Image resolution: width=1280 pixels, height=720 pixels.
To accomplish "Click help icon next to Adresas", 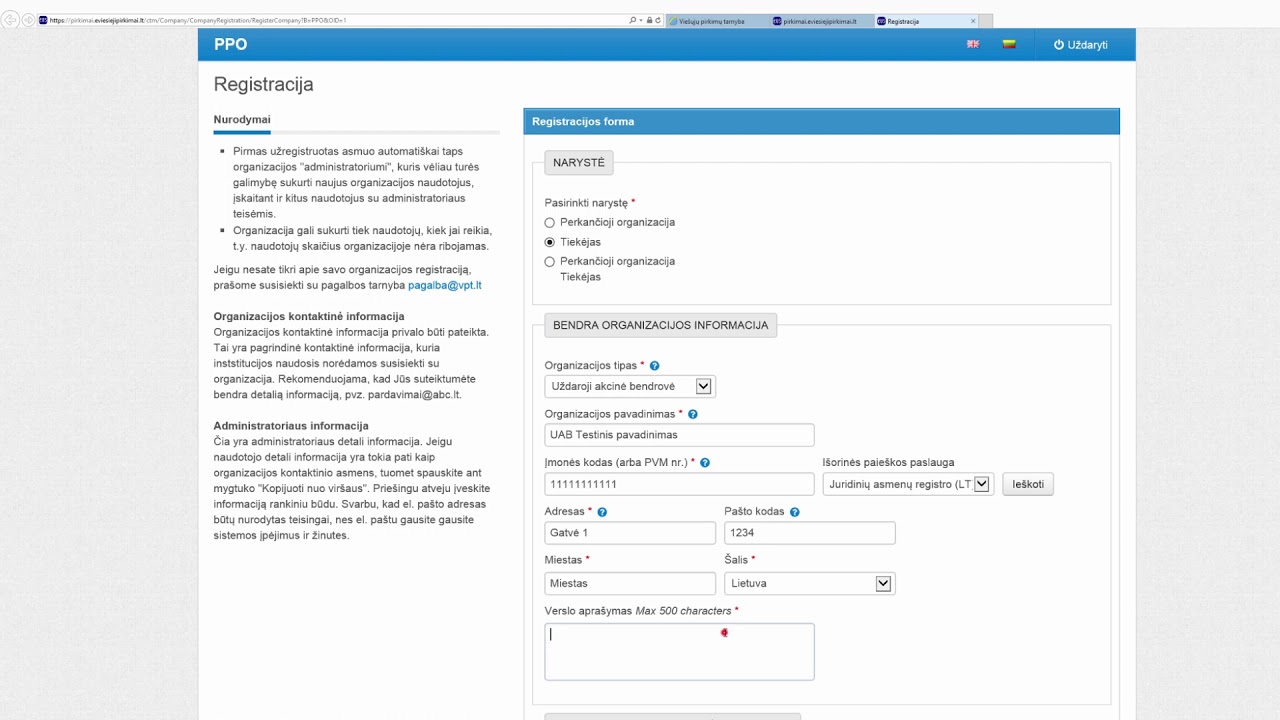I will coord(602,512).
